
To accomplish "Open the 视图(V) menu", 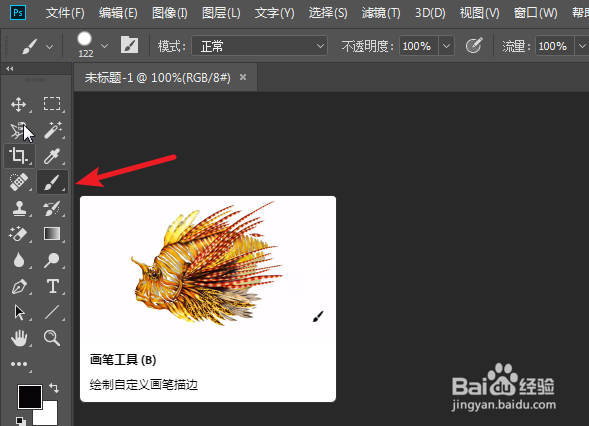I will coord(479,13).
